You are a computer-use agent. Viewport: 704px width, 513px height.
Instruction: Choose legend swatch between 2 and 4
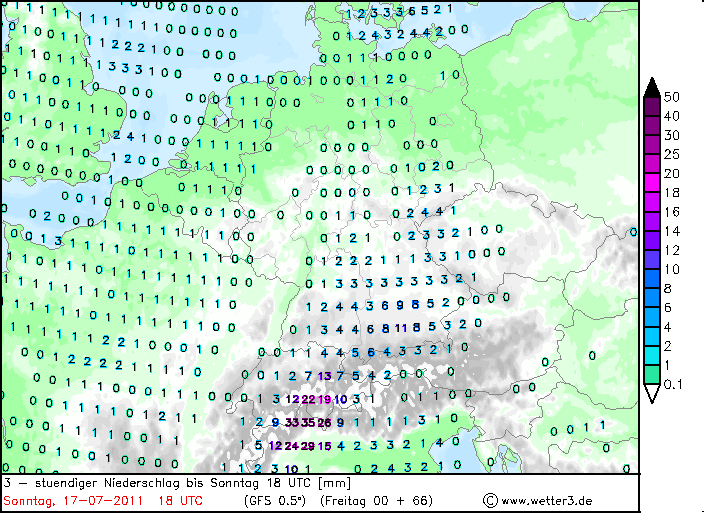tap(652, 336)
